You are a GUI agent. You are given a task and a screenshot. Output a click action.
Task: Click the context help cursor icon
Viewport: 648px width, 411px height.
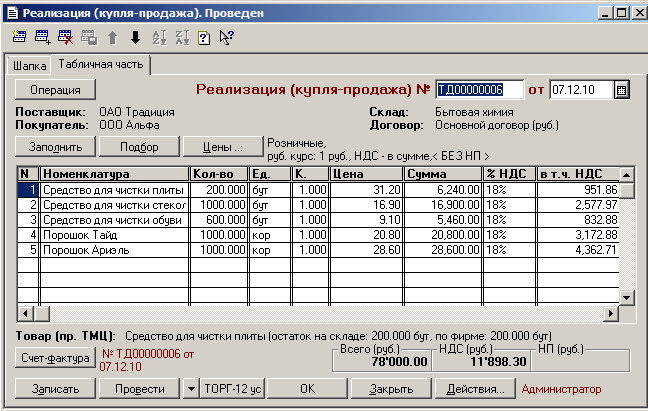pyautogui.click(x=226, y=38)
